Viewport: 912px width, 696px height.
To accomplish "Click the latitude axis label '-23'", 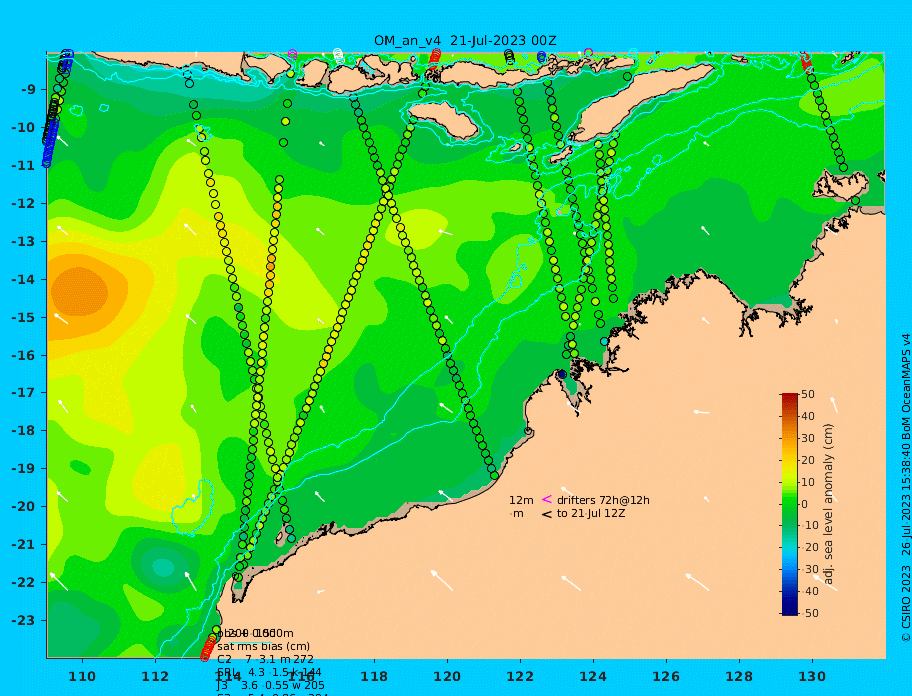I will [x=23, y=620].
